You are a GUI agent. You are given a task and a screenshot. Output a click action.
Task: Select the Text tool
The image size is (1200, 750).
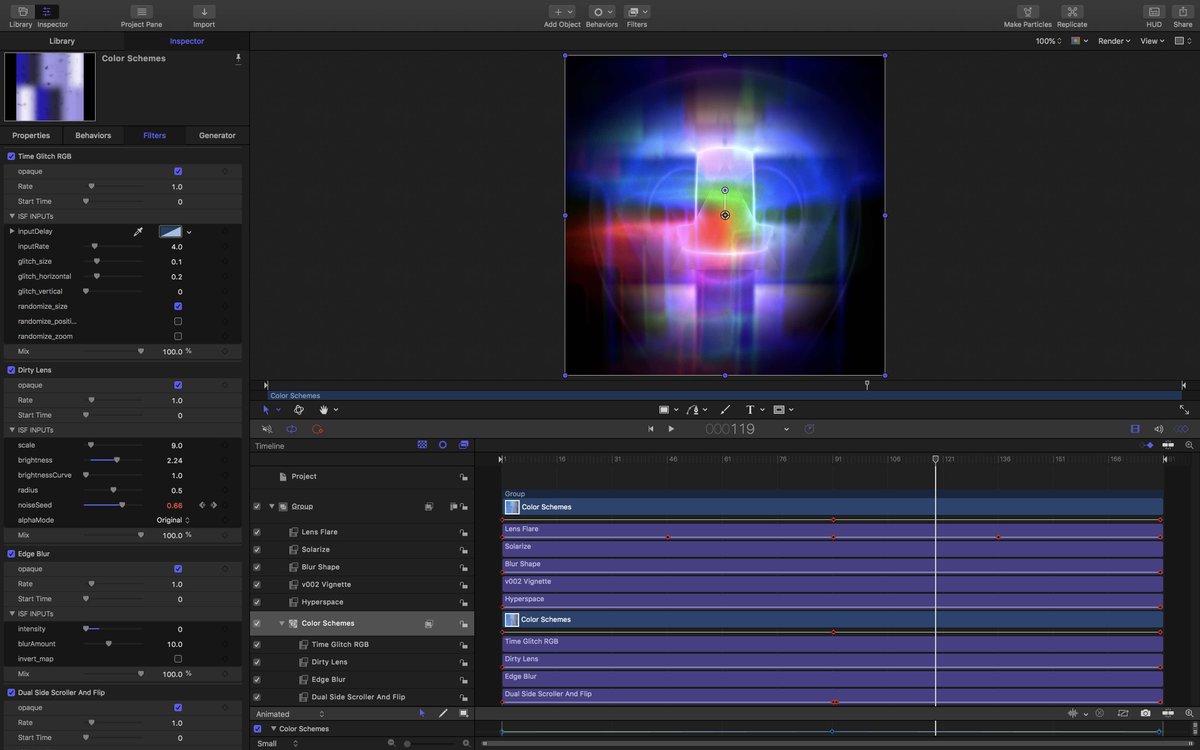[750, 409]
